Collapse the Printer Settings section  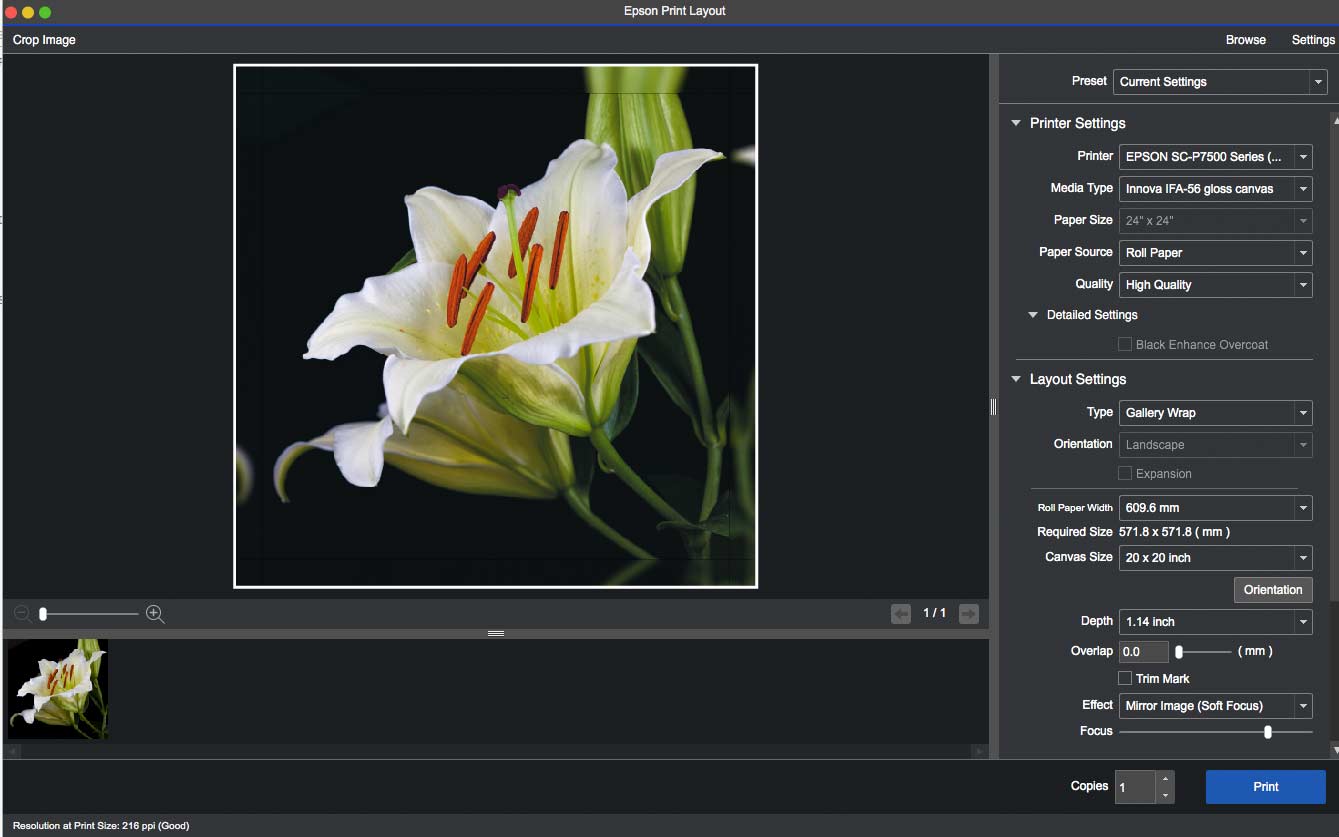click(1016, 123)
